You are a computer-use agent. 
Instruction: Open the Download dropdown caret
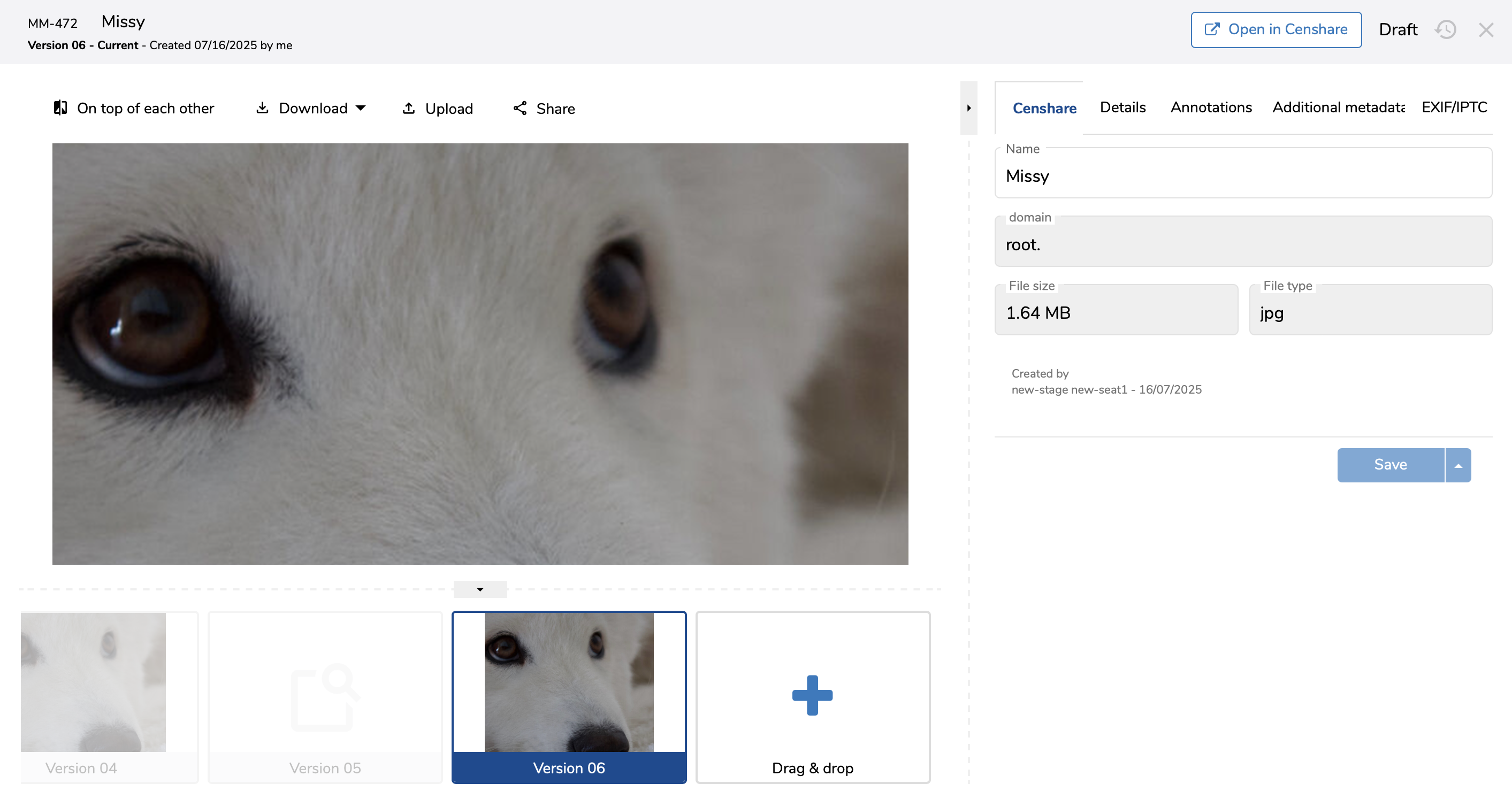coord(361,108)
